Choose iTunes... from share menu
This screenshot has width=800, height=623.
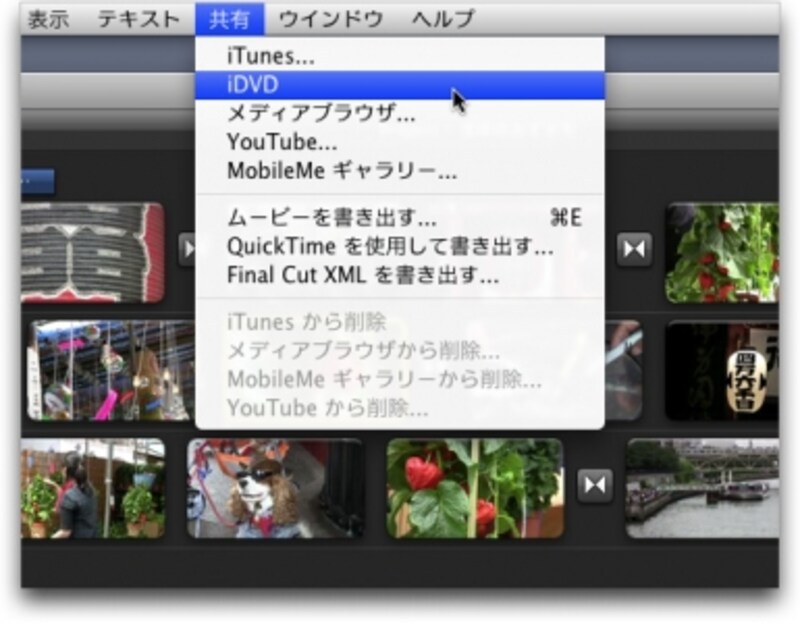click(400, 56)
